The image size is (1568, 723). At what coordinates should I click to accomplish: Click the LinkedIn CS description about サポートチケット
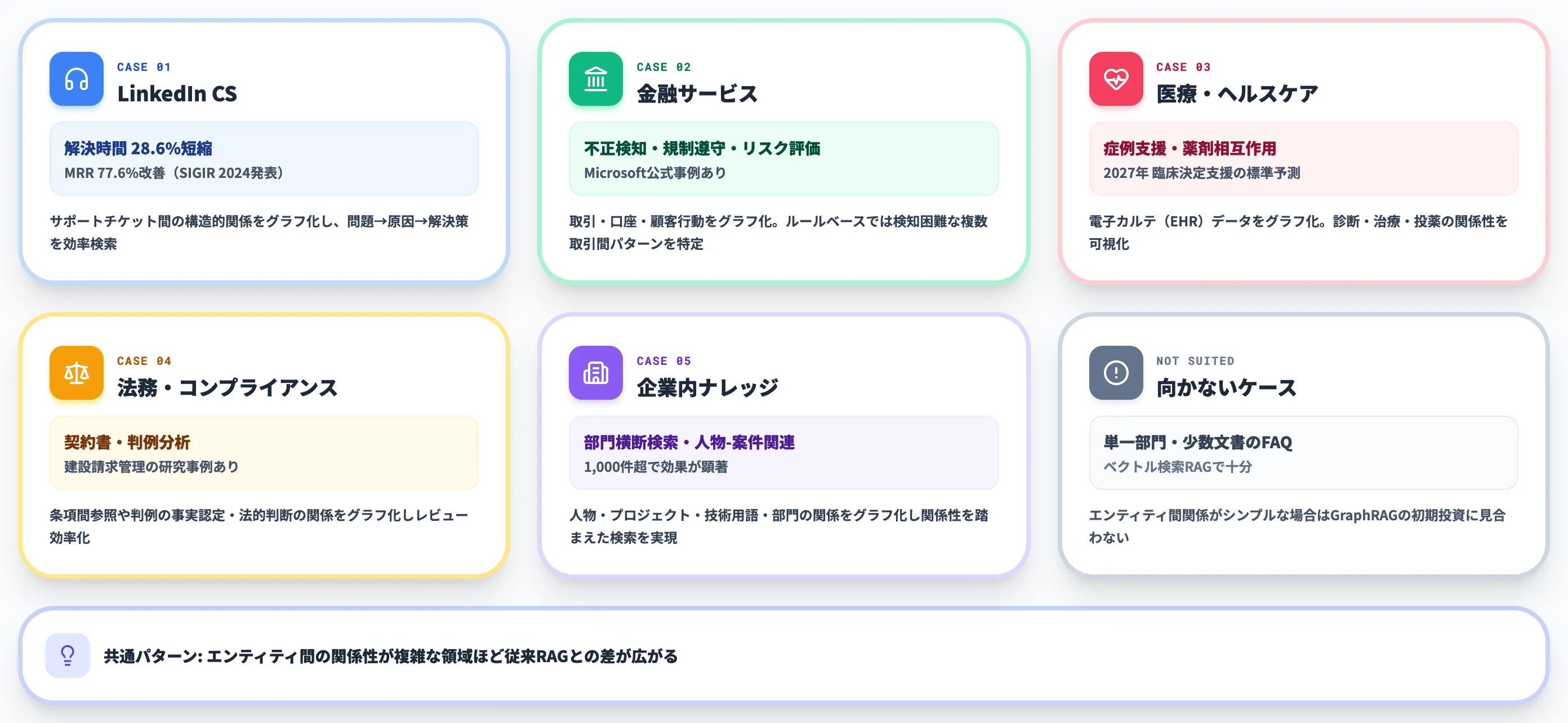point(259,233)
